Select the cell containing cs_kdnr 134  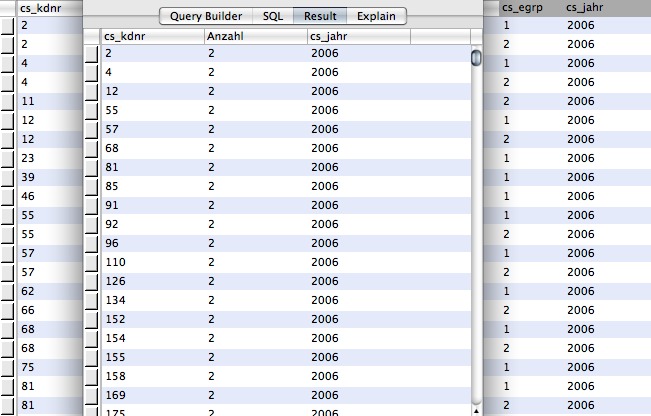pyautogui.click(x=150, y=300)
